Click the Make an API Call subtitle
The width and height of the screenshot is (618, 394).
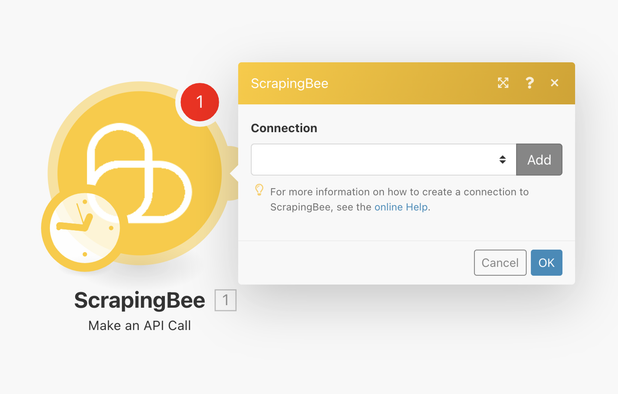click(140, 326)
